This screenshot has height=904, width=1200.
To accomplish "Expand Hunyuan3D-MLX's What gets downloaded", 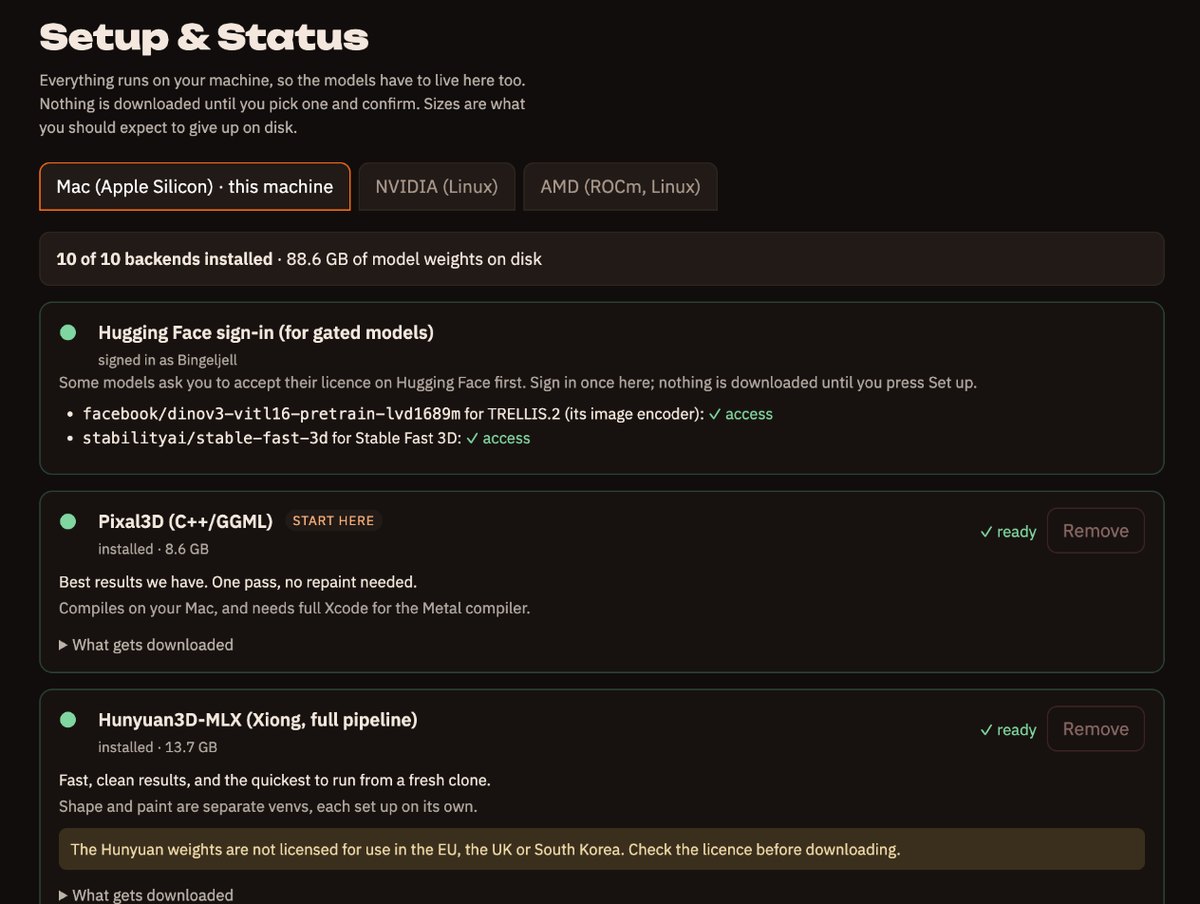I will pyautogui.click(x=146, y=895).
